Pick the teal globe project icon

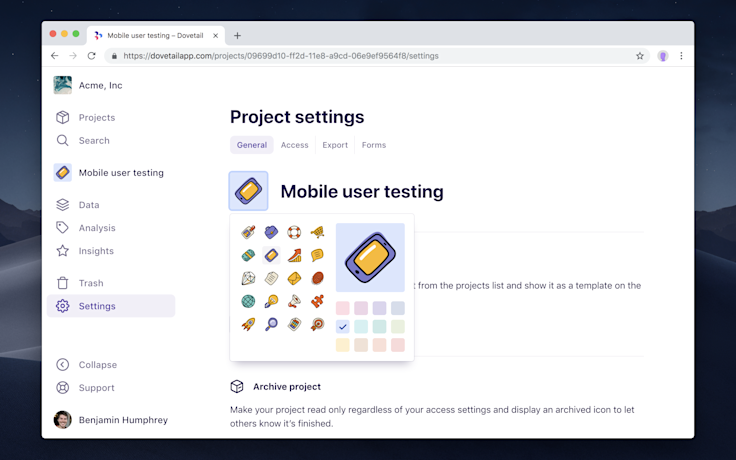point(248,301)
